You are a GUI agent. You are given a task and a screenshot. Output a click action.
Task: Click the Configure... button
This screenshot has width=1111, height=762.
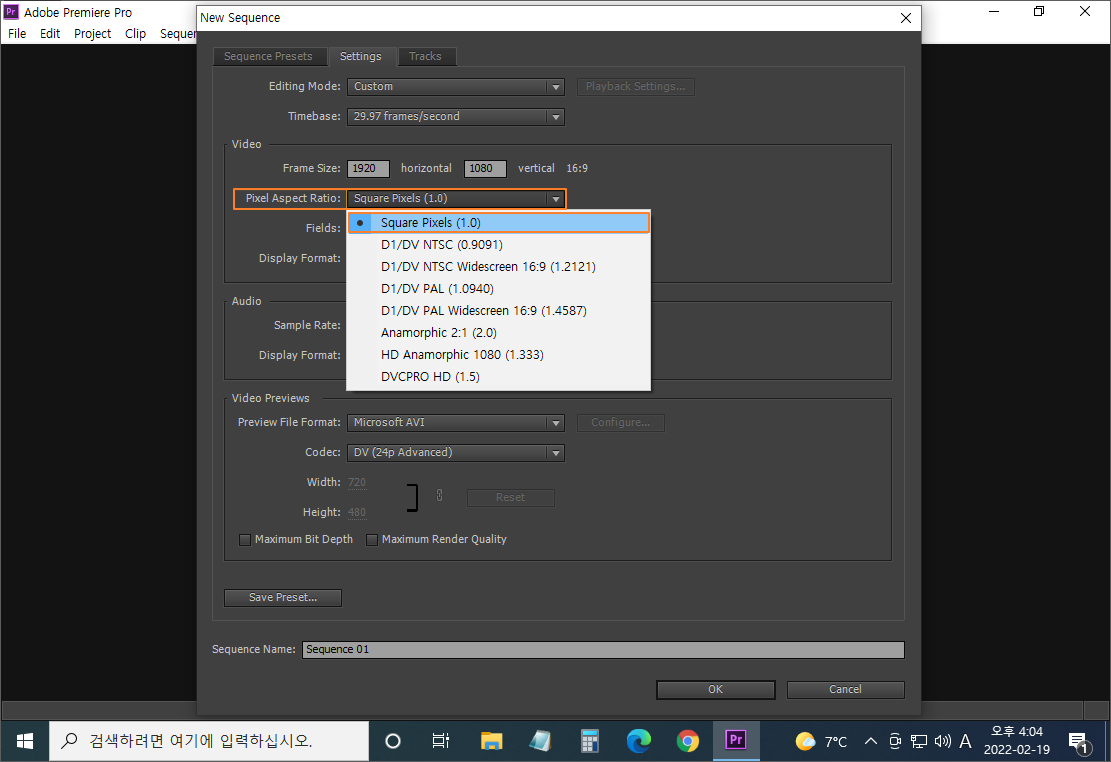click(621, 422)
